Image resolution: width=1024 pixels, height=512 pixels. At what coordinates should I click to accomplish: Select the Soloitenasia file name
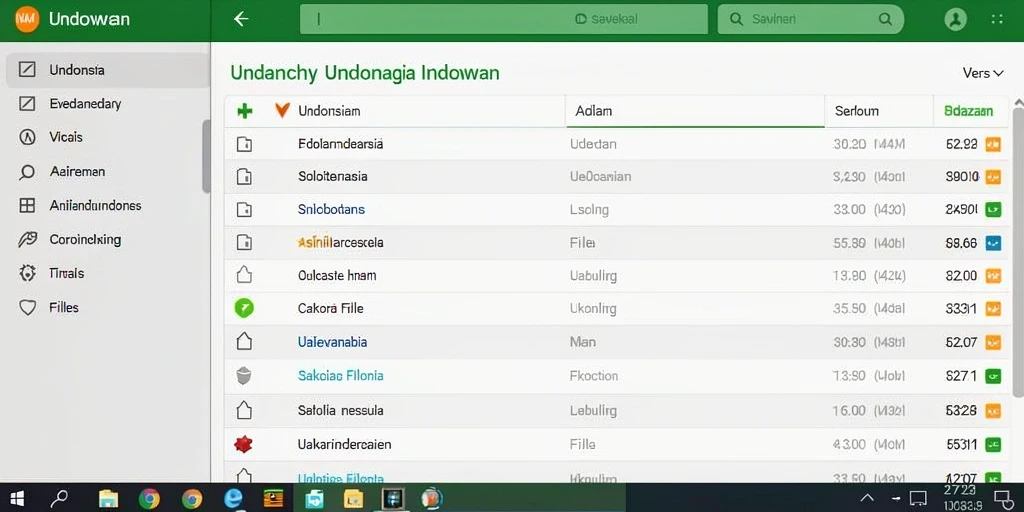(332, 176)
